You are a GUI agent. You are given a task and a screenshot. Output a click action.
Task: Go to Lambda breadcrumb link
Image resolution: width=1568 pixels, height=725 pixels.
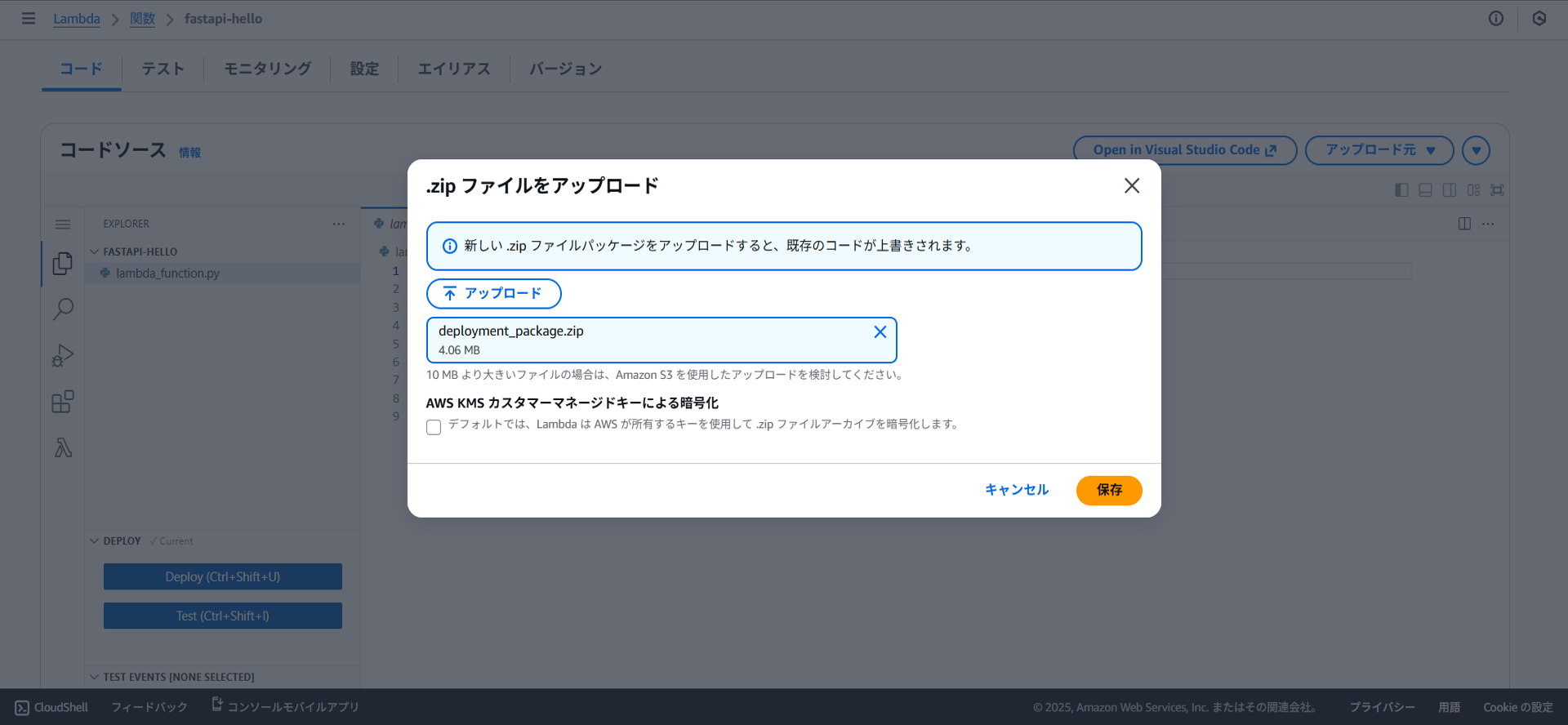point(77,19)
